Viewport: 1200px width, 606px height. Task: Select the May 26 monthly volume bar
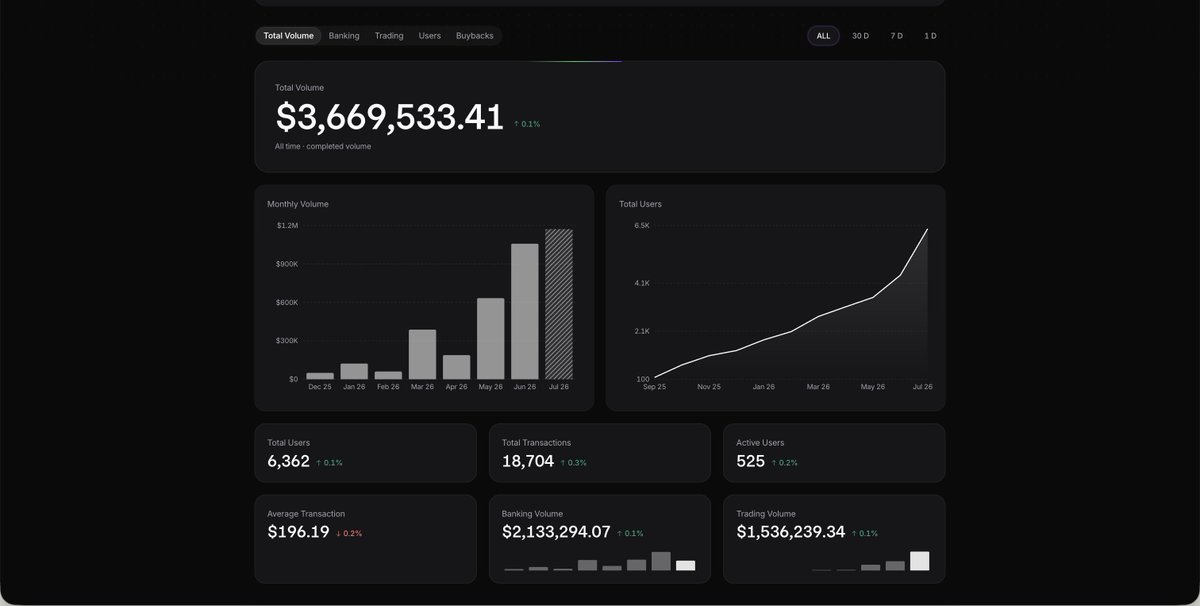tap(490, 339)
